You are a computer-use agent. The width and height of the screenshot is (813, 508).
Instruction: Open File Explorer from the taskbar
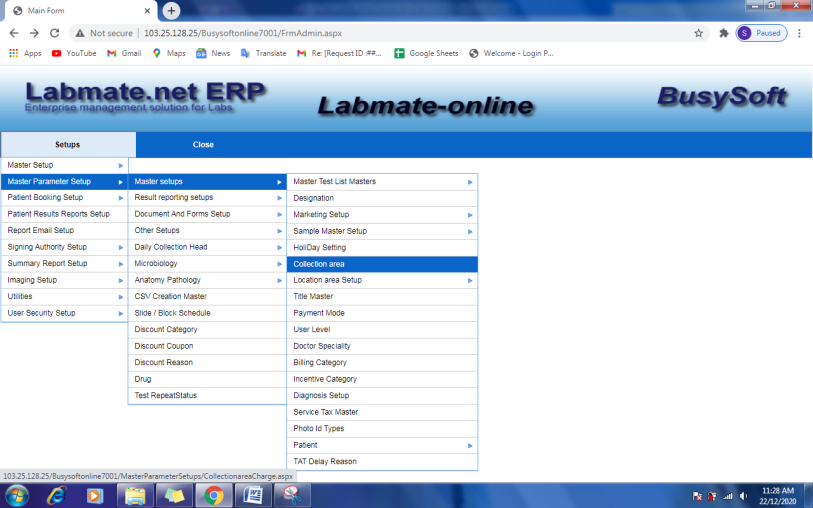pos(135,496)
